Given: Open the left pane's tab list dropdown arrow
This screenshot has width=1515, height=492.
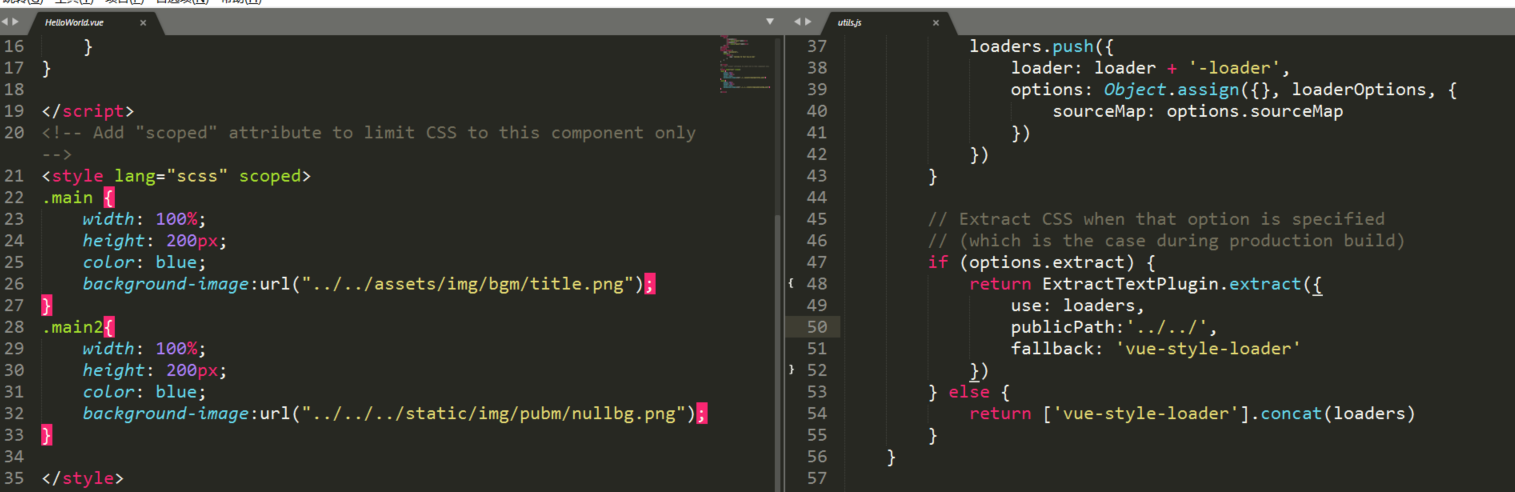Looking at the screenshot, I should pos(770,21).
